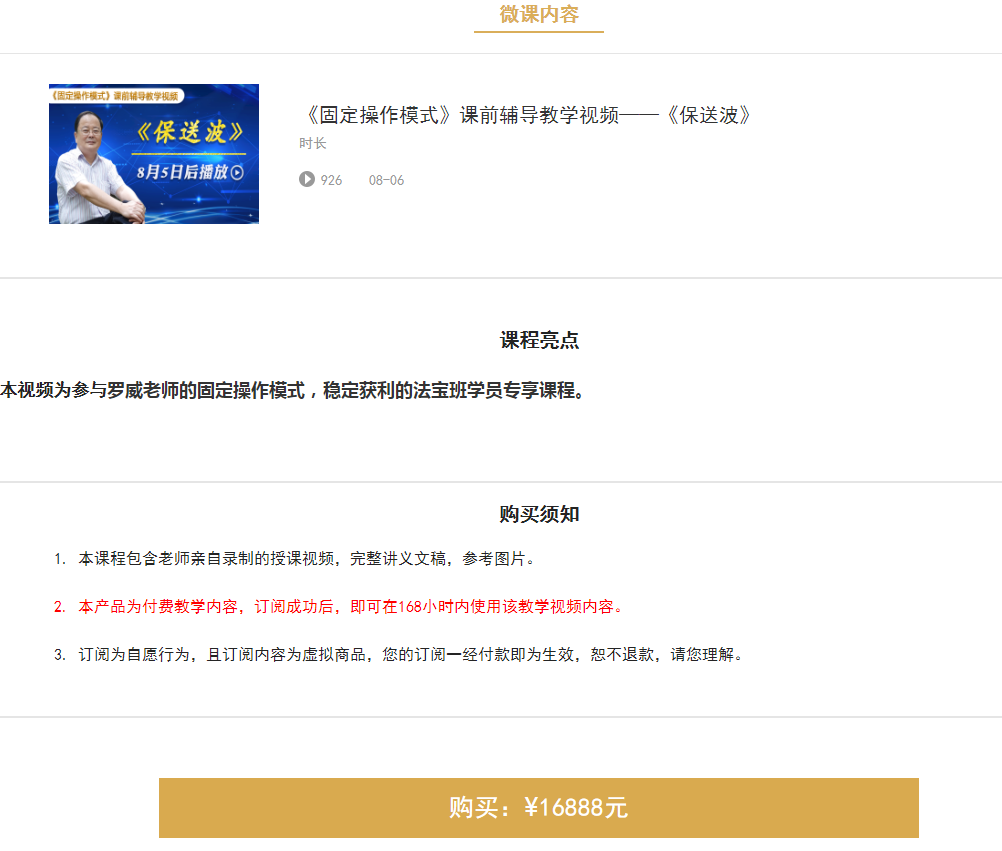Click the gold underline beneath 微课内容
Image resolution: width=1002 pixels, height=851 pixels.
538,35
